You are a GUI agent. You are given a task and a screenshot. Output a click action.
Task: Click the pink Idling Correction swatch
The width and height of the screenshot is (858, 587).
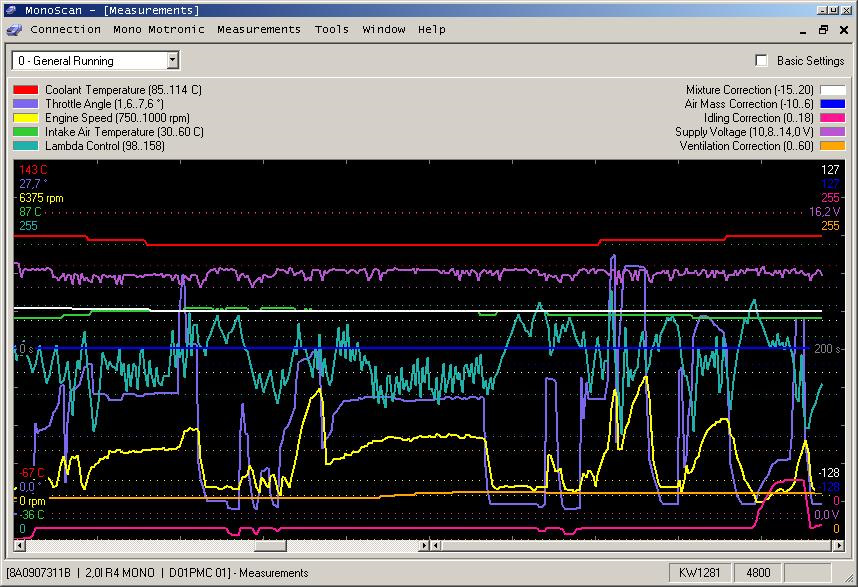[832, 118]
